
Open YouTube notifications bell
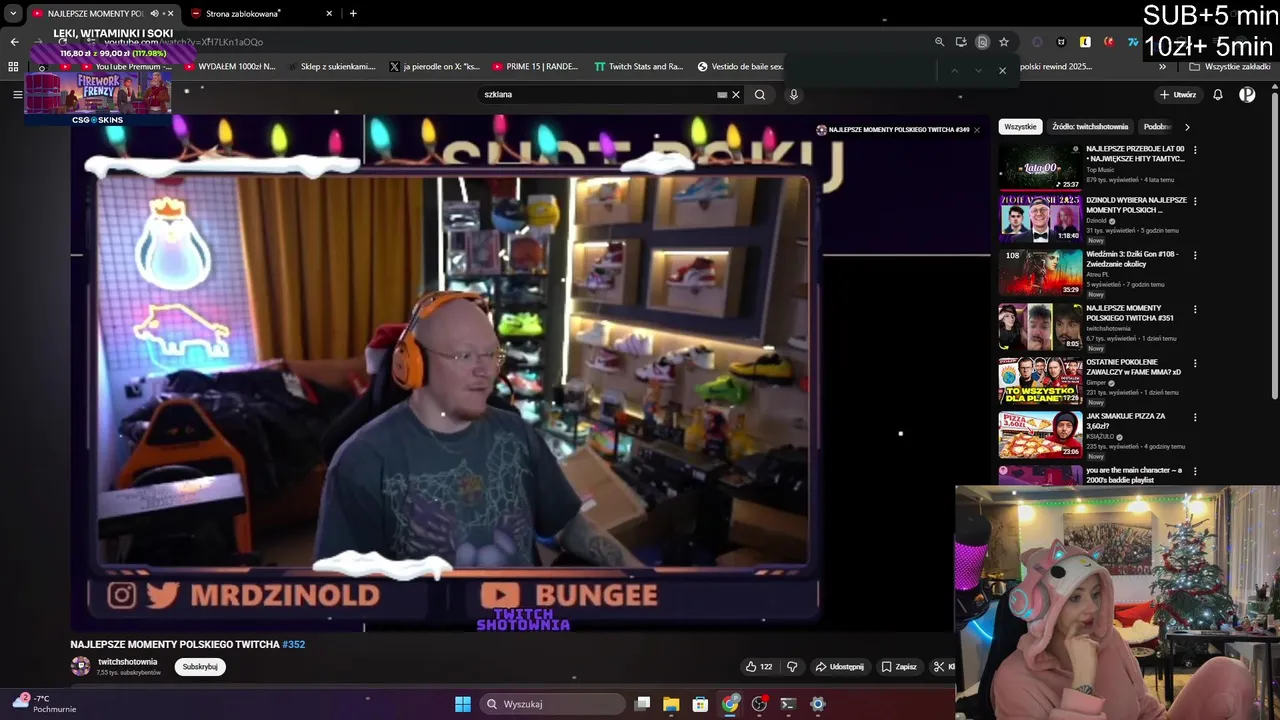click(1218, 95)
